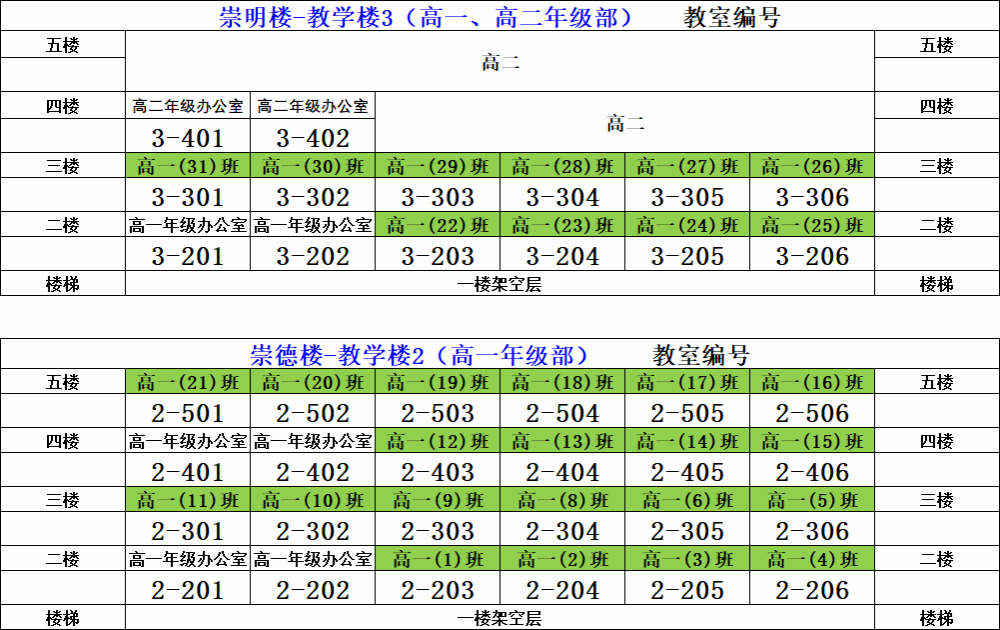The image size is (1000, 630).
Task: Select room number 3-306
Action: click(x=812, y=197)
